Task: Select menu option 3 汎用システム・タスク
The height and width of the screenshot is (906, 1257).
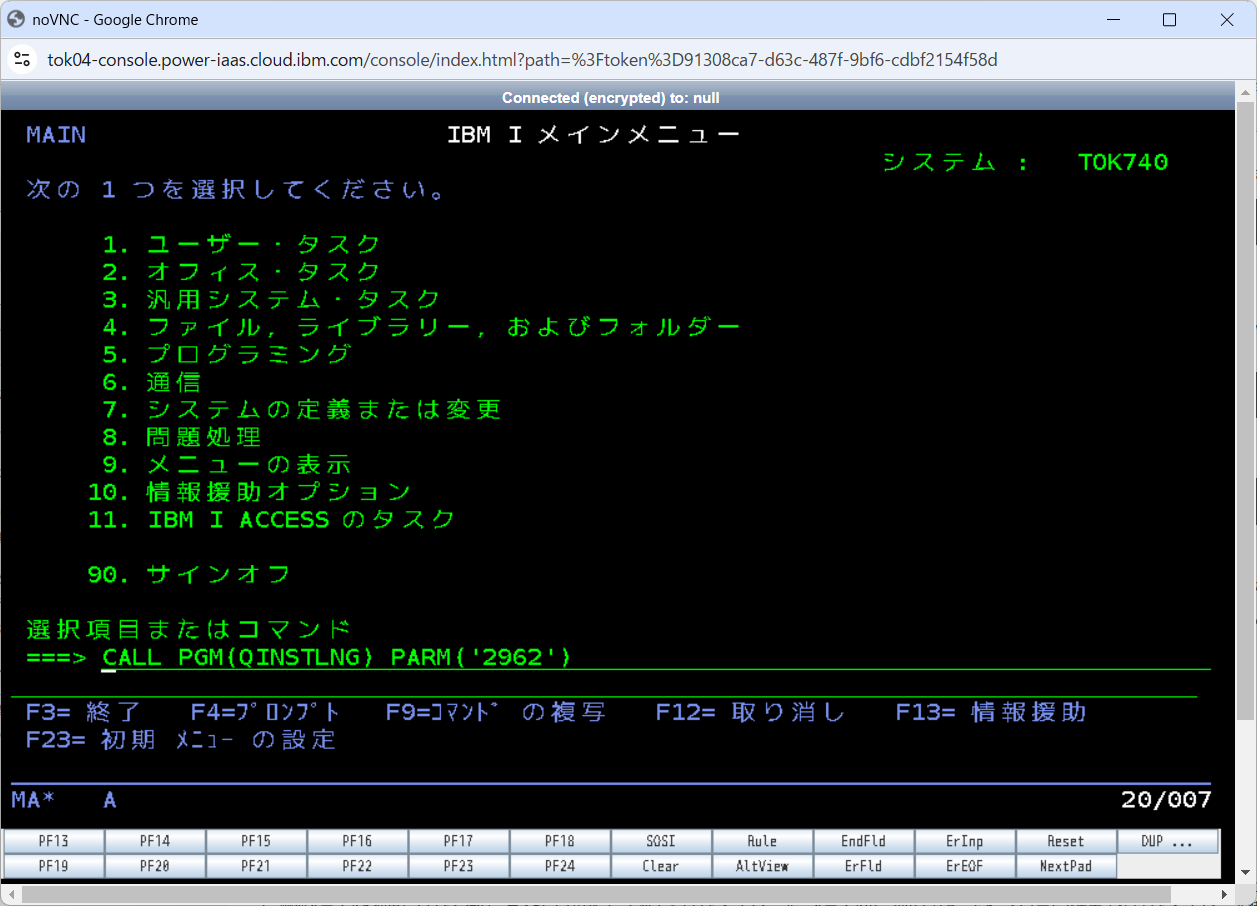Action: [271, 299]
